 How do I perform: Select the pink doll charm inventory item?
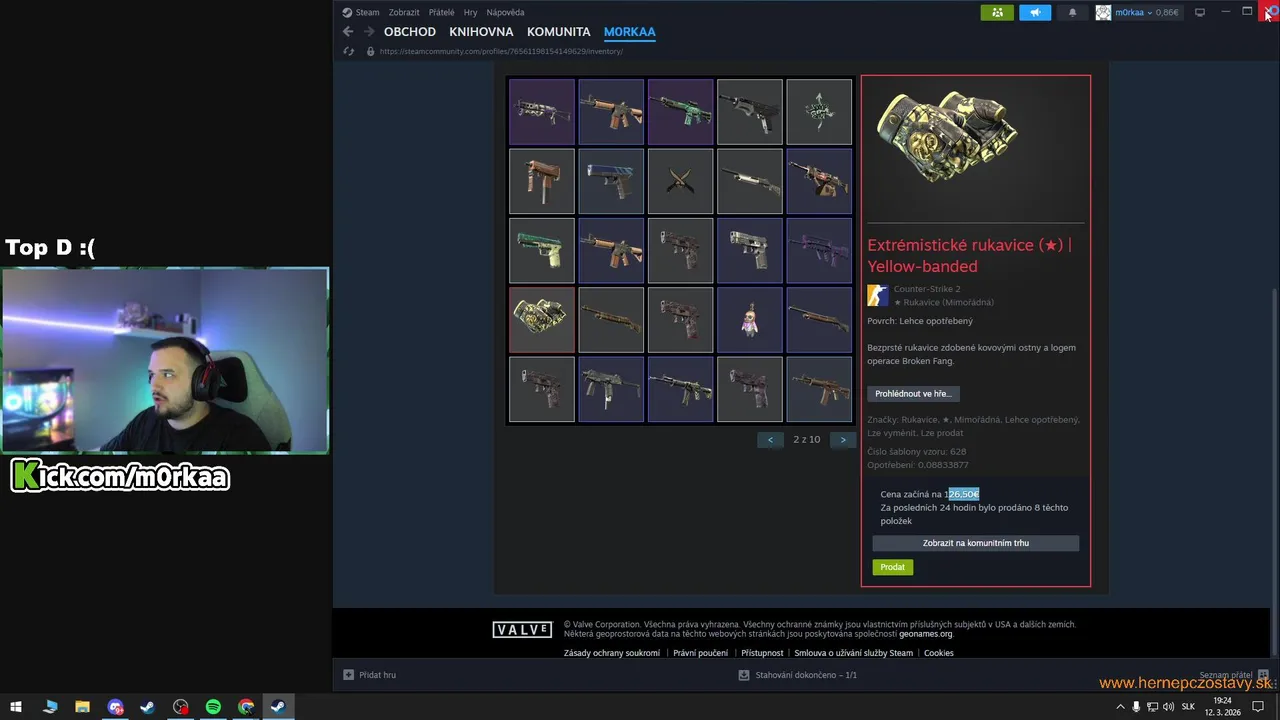pos(749,320)
